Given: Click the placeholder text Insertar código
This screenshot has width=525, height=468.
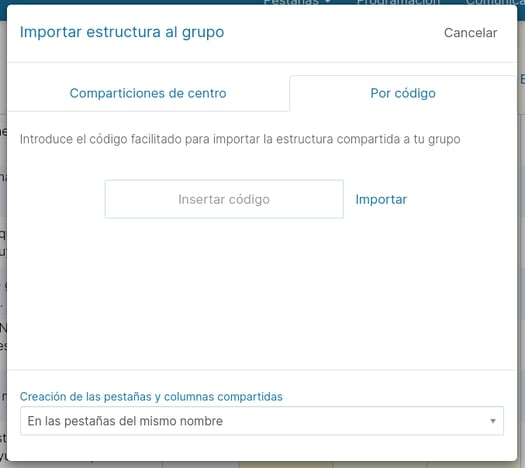Looking at the screenshot, I should pos(224,199).
